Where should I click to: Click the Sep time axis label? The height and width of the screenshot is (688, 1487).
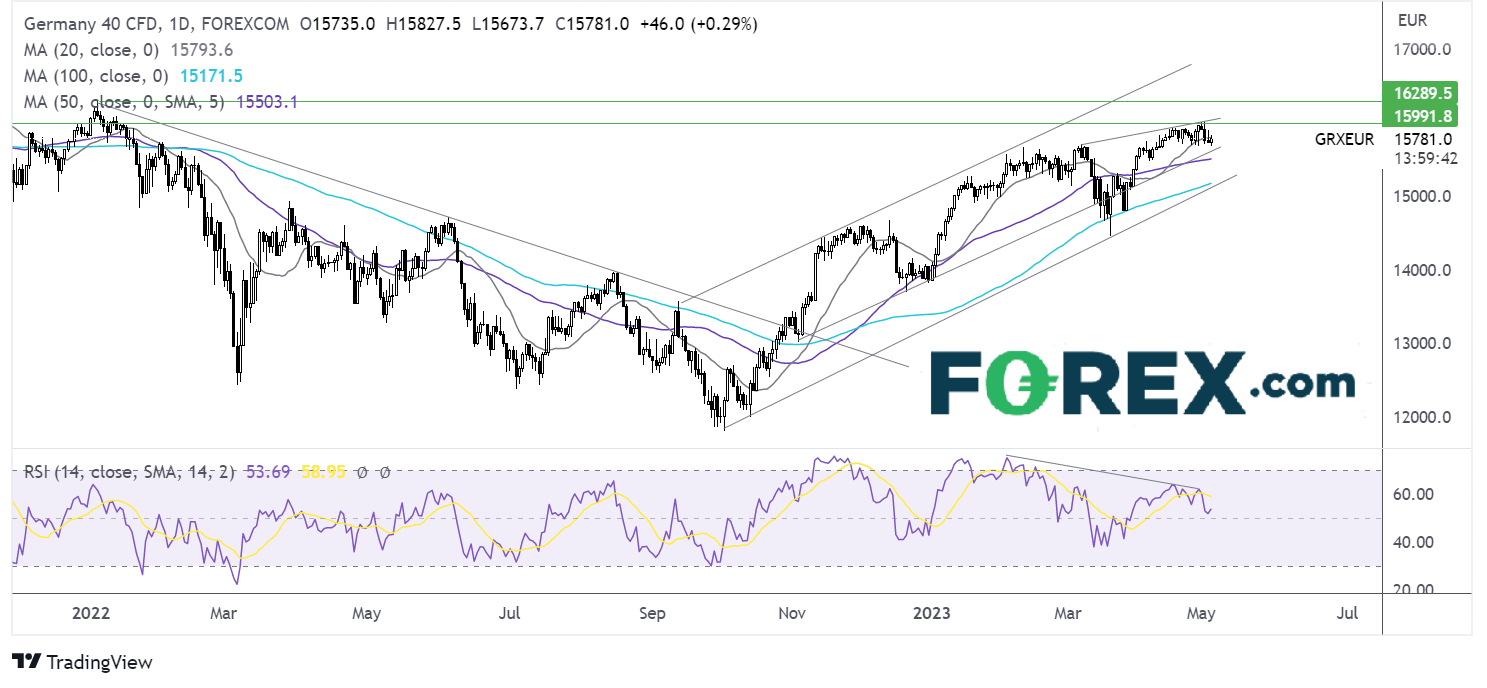coord(653,612)
